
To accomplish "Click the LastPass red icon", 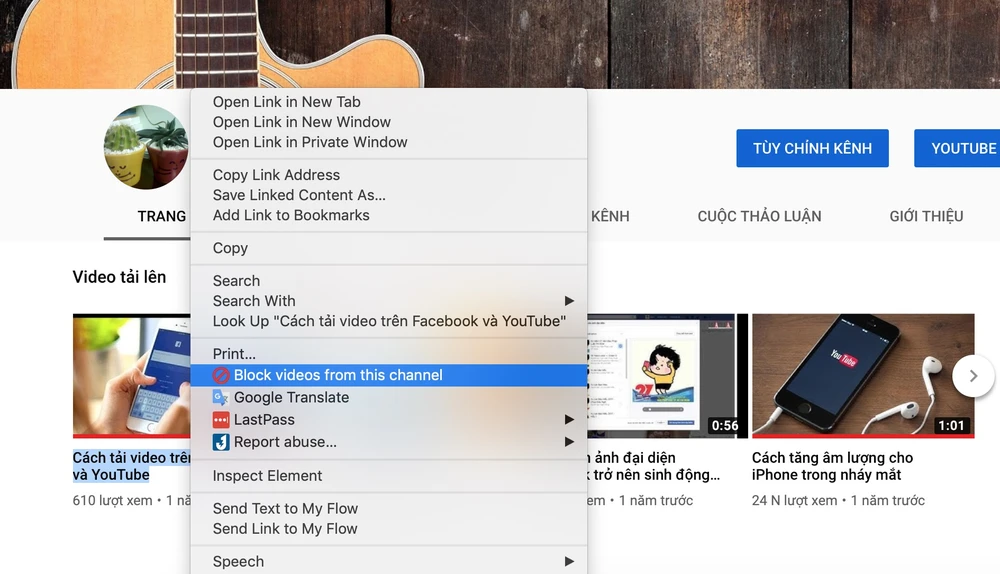I will tap(221, 420).
